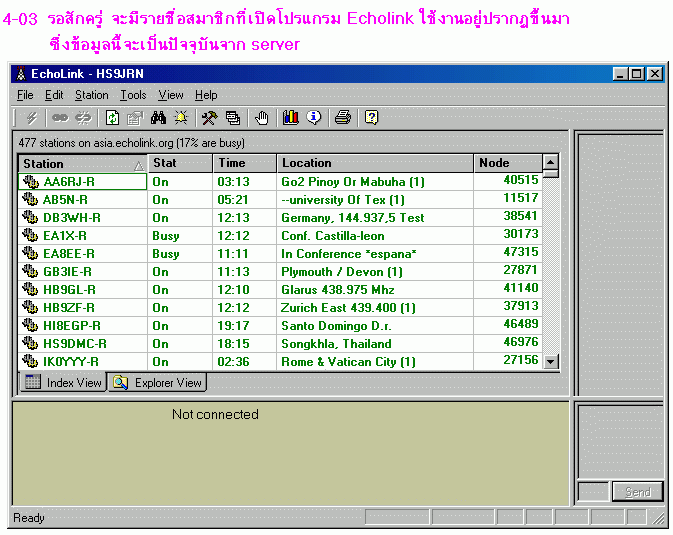The height and width of the screenshot is (535, 673).
Task: Click the yellow question mark help icon
Action: pyautogui.click(x=371, y=117)
